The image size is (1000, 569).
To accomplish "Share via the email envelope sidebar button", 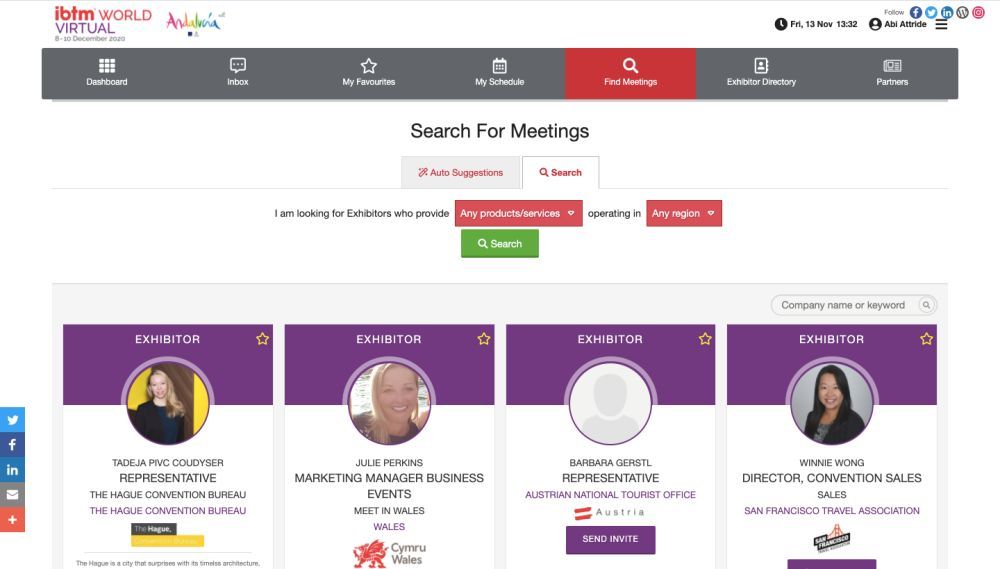I will point(12,494).
